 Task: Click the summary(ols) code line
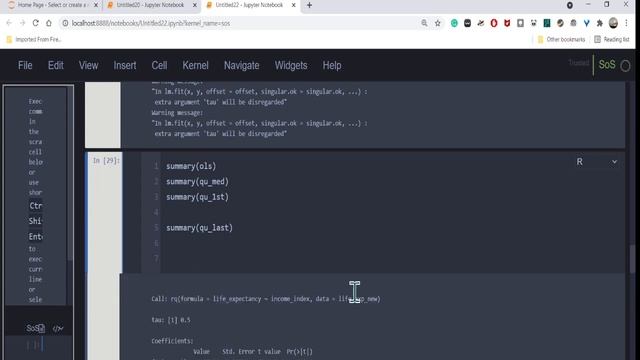click(191, 166)
